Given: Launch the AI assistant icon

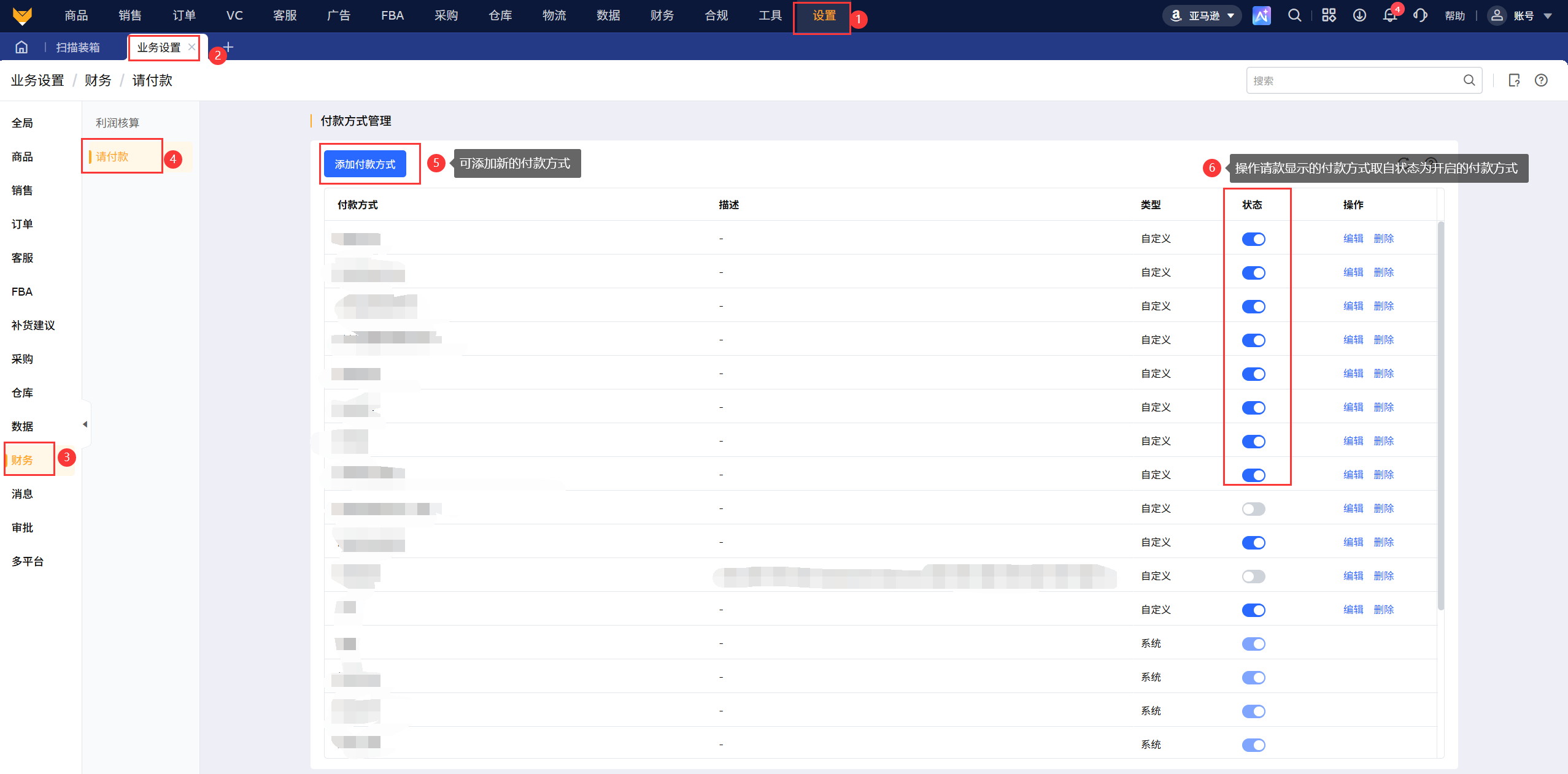Looking at the screenshot, I should tap(1261, 15).
